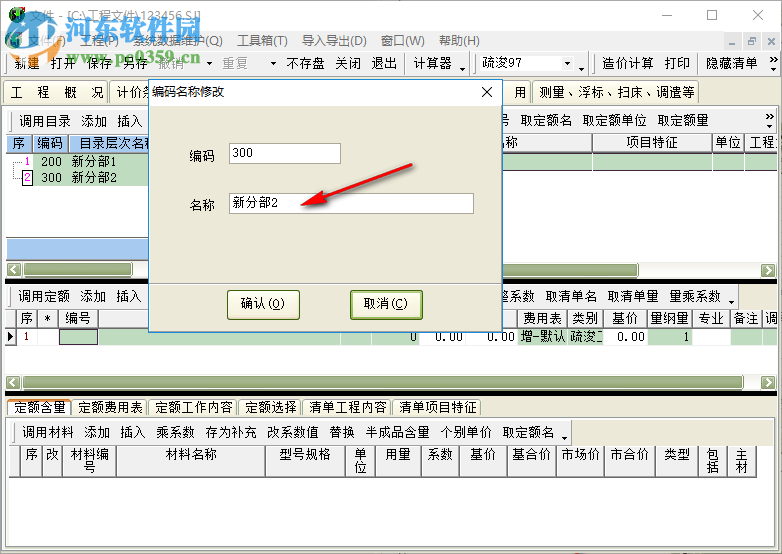Click 取清单名 in the middle toolbar
Screen dimensions: 782x554
[x=571, y=297]
